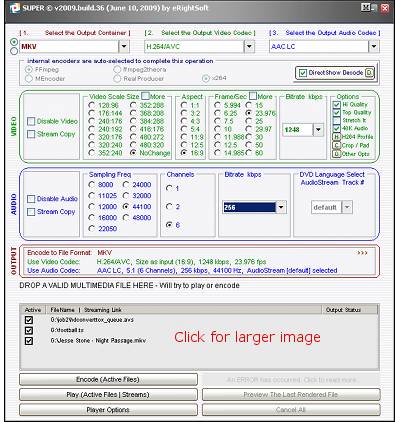
Task: Enable Disable Audio checkbox
Action: click(x=31, y=199)
